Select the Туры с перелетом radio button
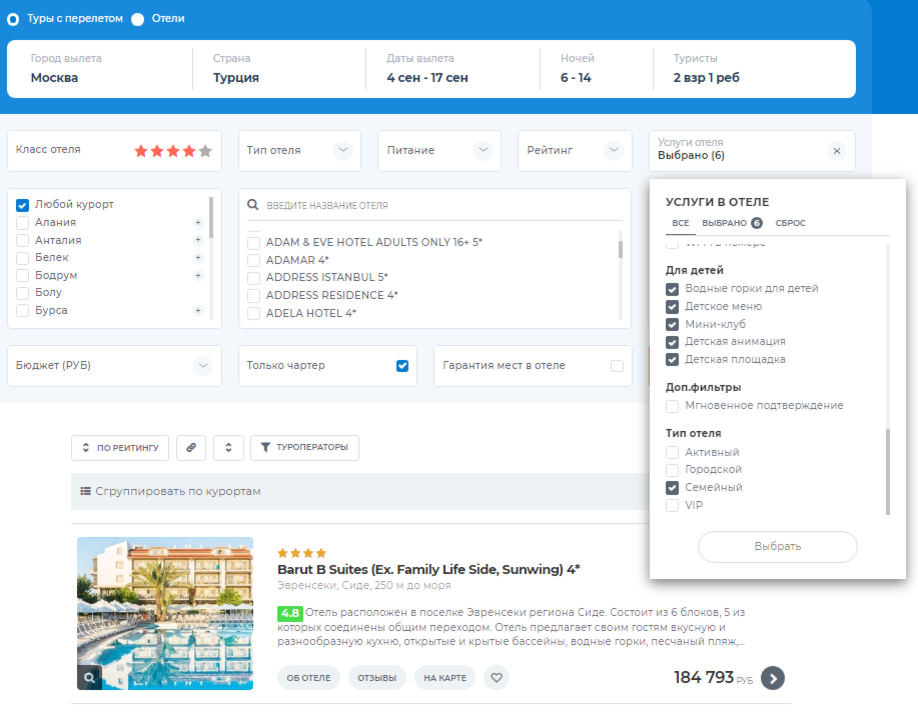The width and height of the screenshot is (918, 713). pos(13,19)
